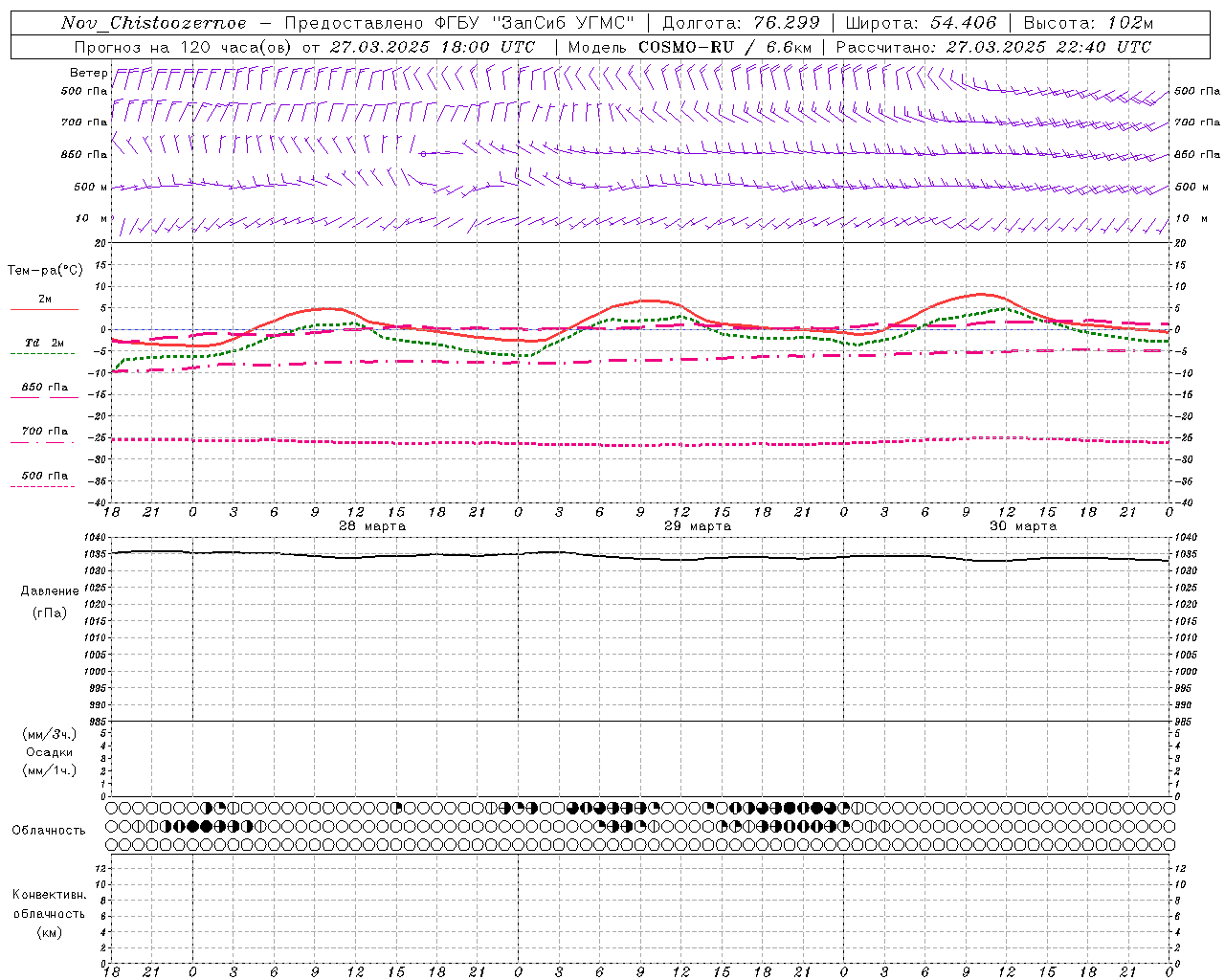Click the Давление pressure panel label

[x=50, y=591]
